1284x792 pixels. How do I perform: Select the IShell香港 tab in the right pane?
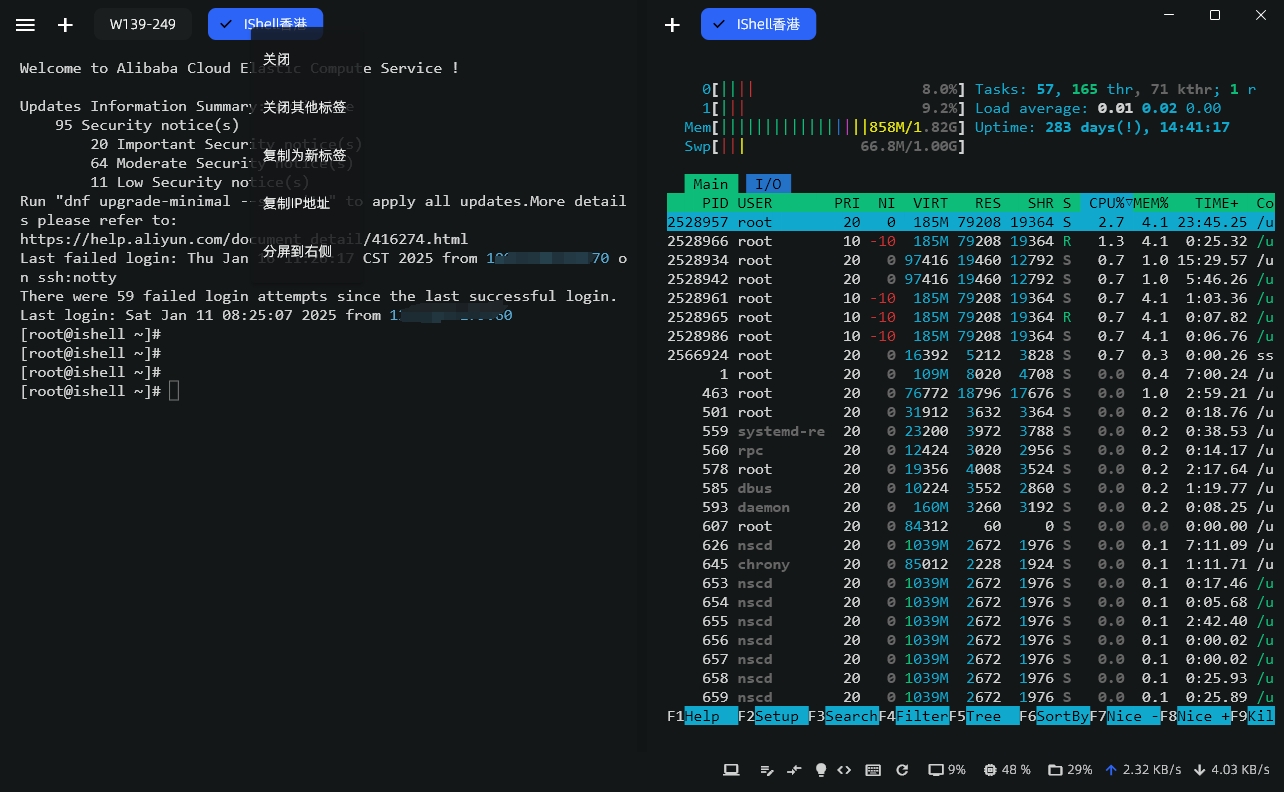(x=758, y=24)
